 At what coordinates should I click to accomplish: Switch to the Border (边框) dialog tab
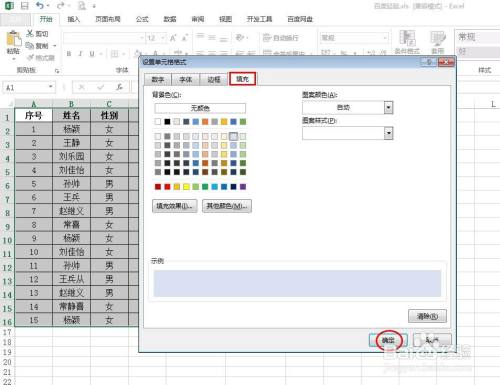click(x=214, y=79)
